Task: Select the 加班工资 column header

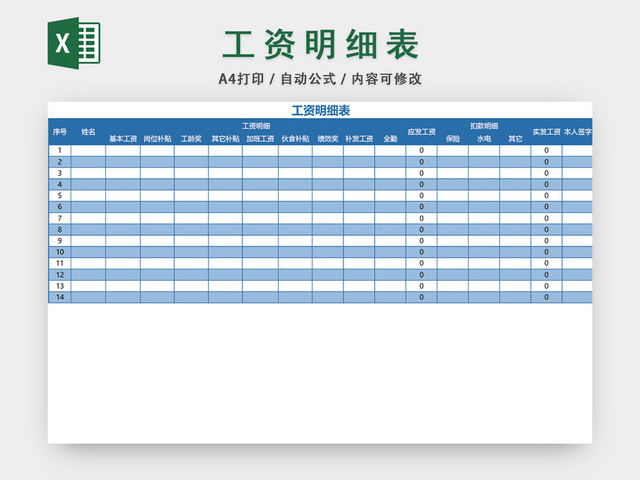Action: click(260, 139)
